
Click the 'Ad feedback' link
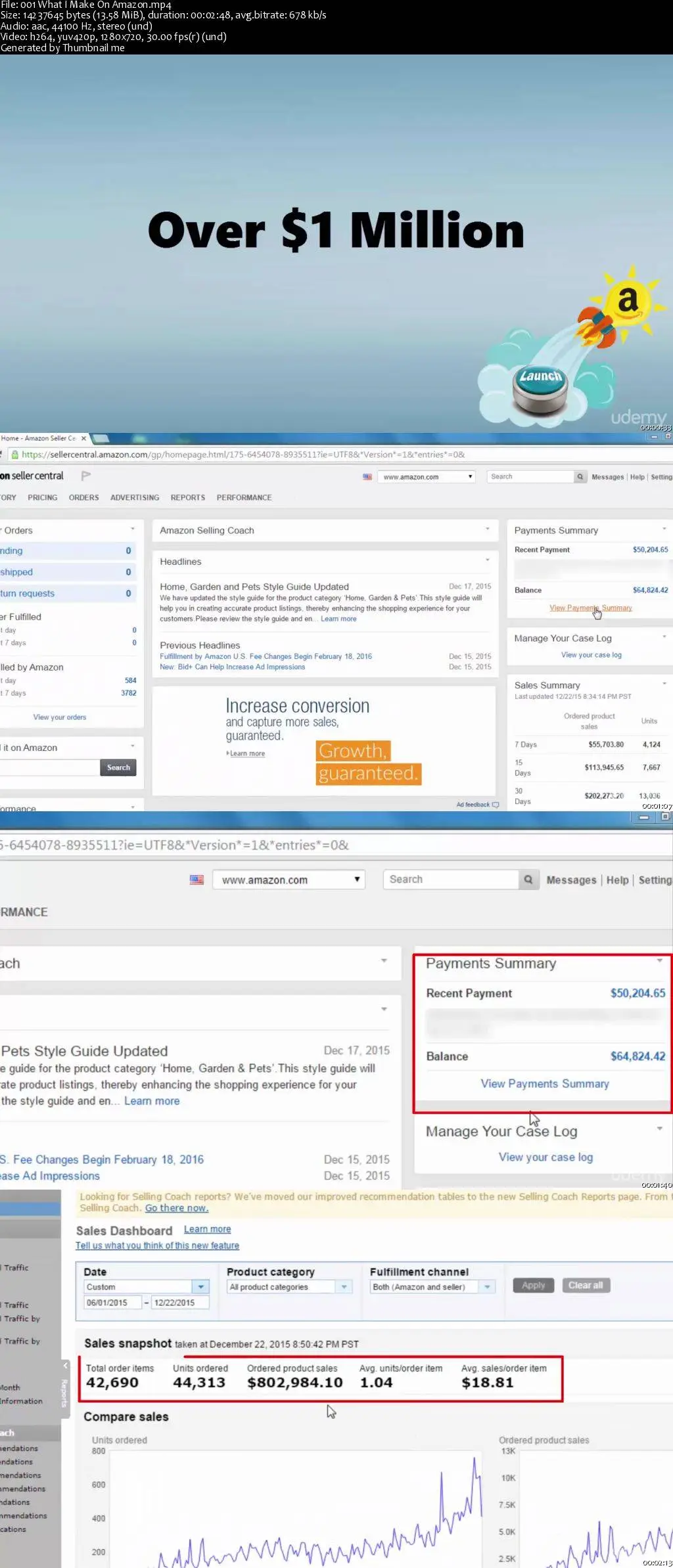pyautogui.click(x=473, y=805)
